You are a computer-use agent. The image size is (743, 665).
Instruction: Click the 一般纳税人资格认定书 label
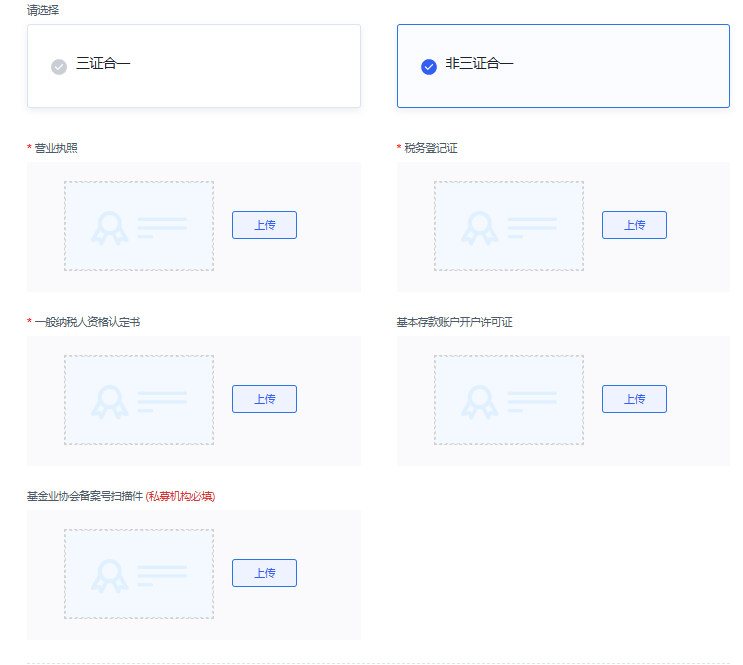click(x=87, y=322)
